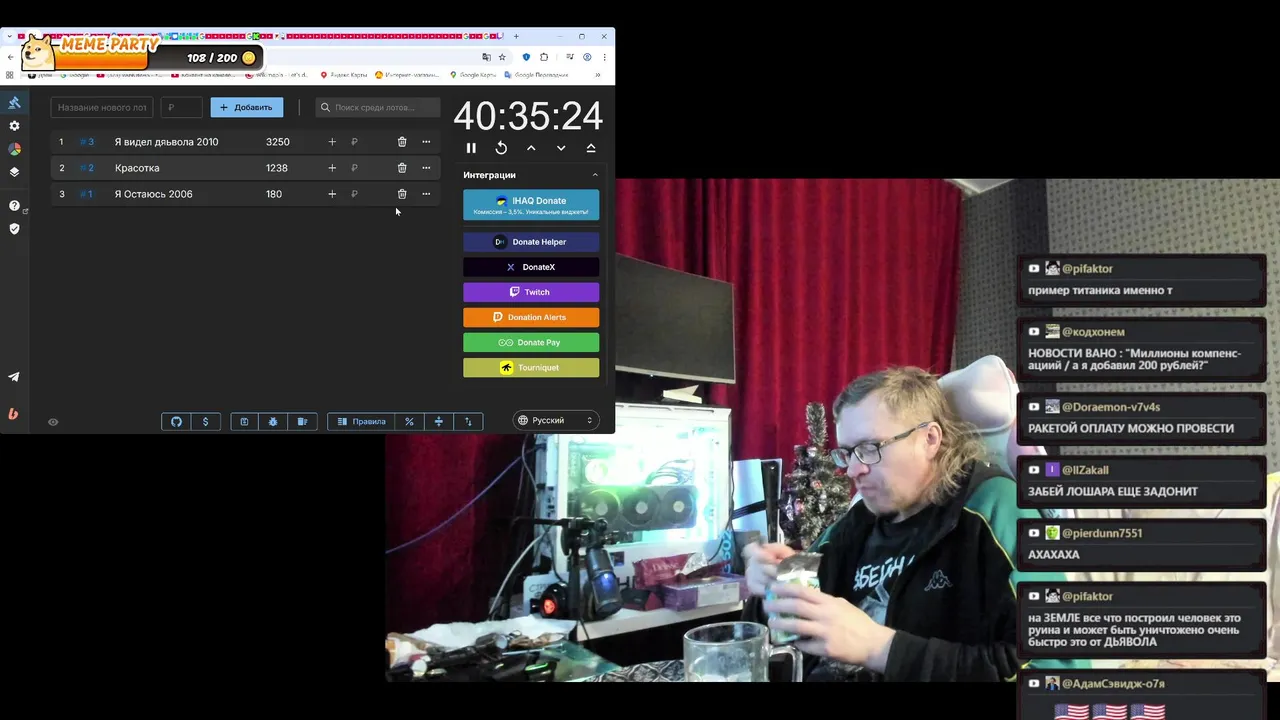Screen dimensions: 1280x720
Task: Open more options for Красотка
Action: pyautogui.click(x=426, y=168)
